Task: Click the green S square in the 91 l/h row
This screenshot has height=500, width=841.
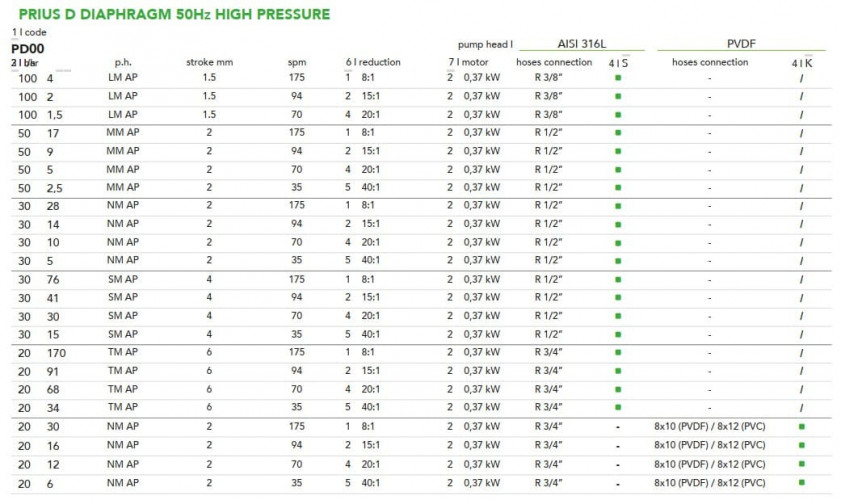Action: 618,371
